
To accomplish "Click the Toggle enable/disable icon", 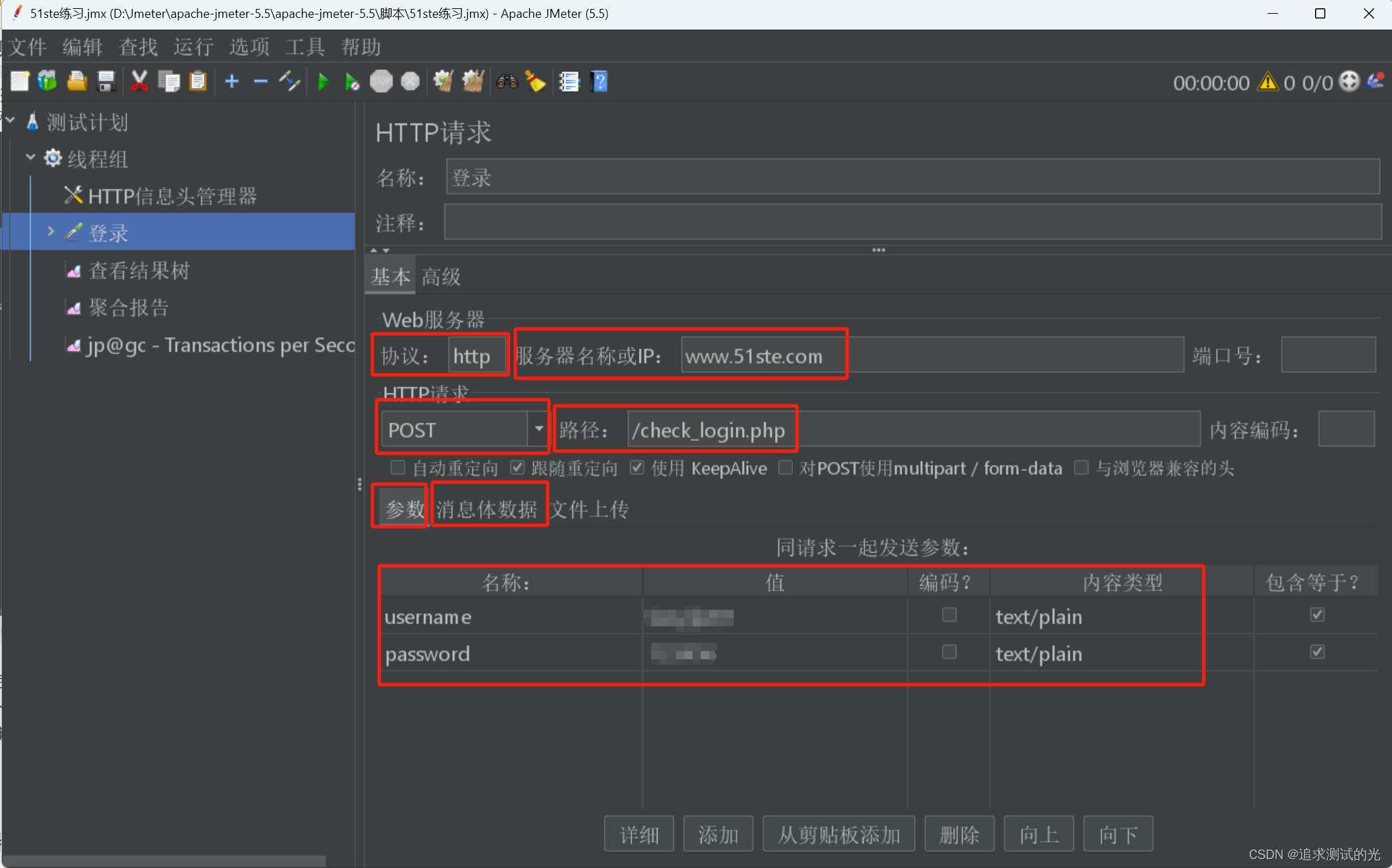I will pos(289,82).
